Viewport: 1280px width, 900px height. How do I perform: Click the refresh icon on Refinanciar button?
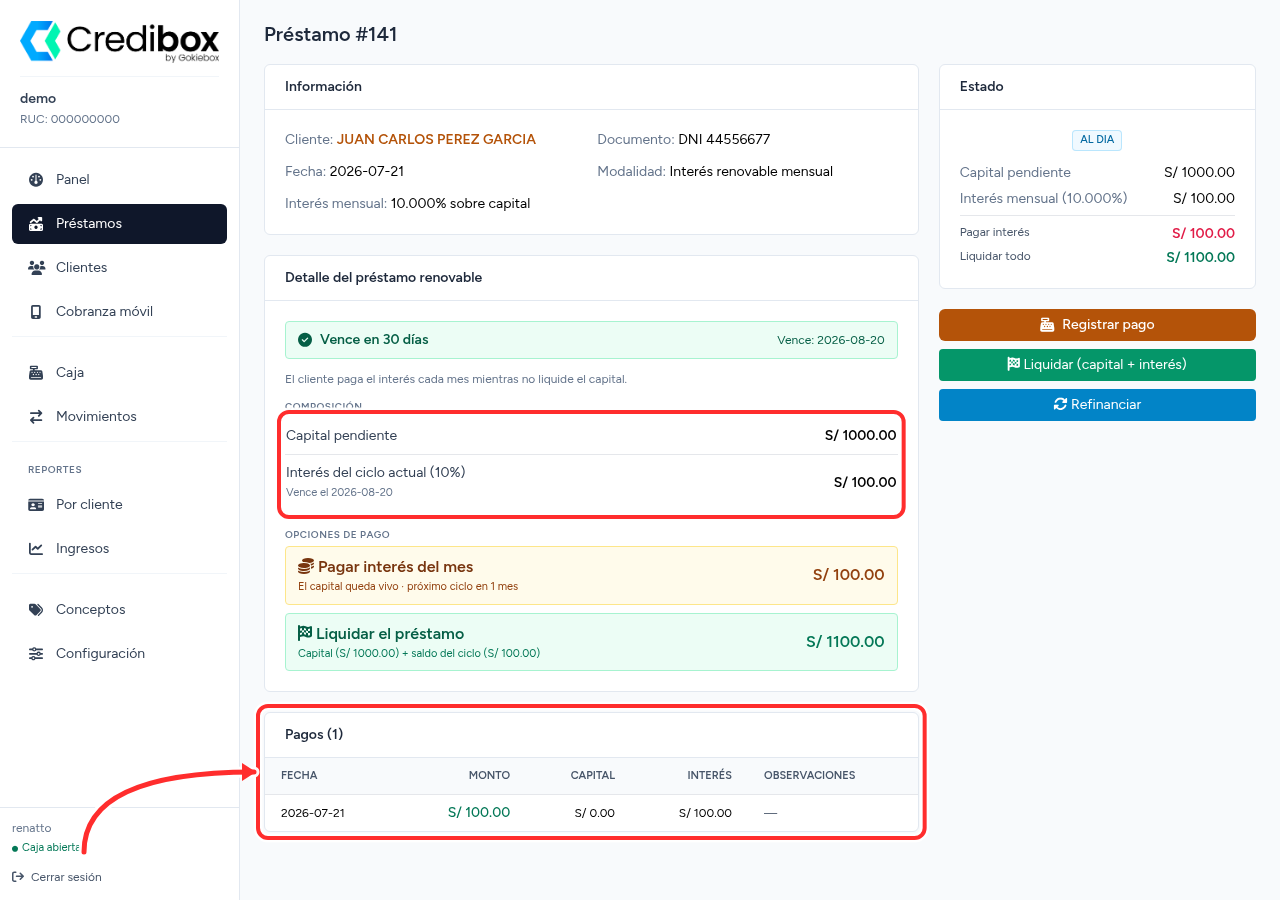point(1060,405)
